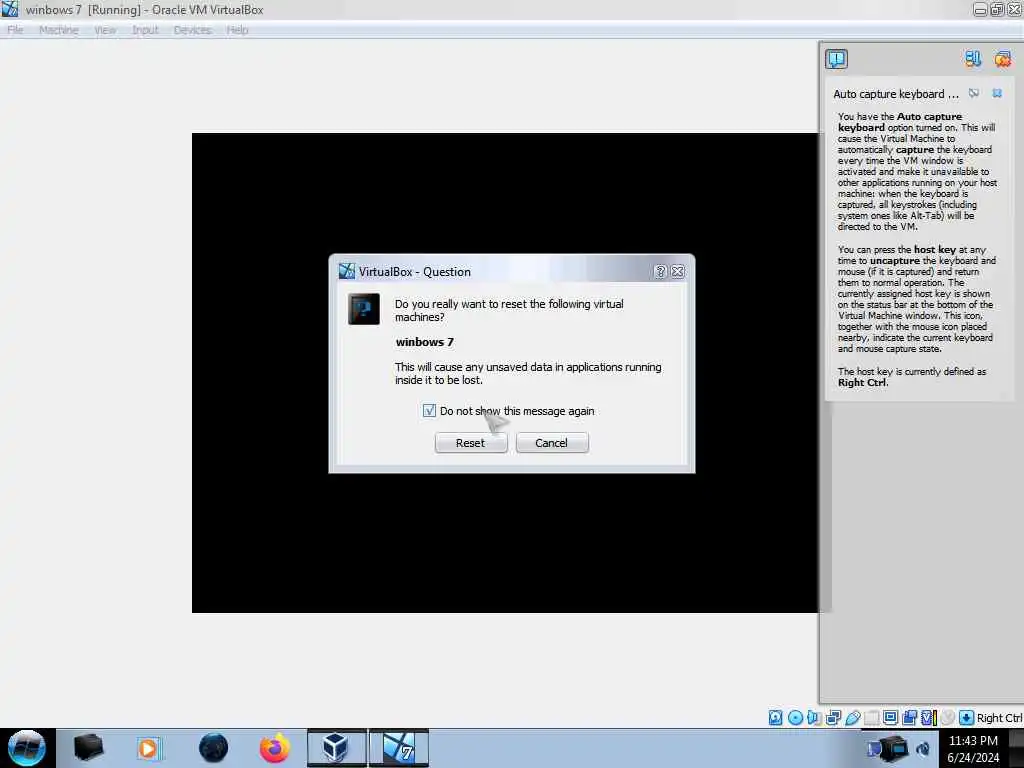The image size is (1024, 768).
Task: Click the Auto capture keyboard notification title
Action: click(x=896, y=94)
